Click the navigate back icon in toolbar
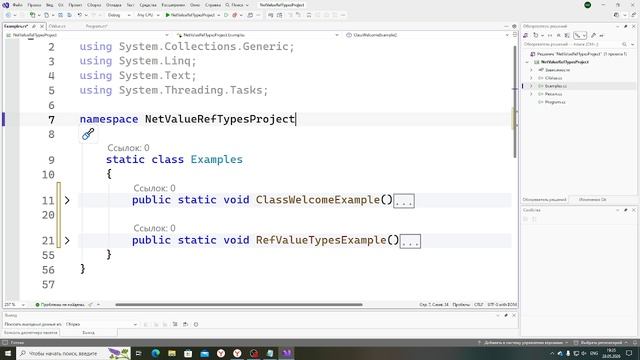 8,15
